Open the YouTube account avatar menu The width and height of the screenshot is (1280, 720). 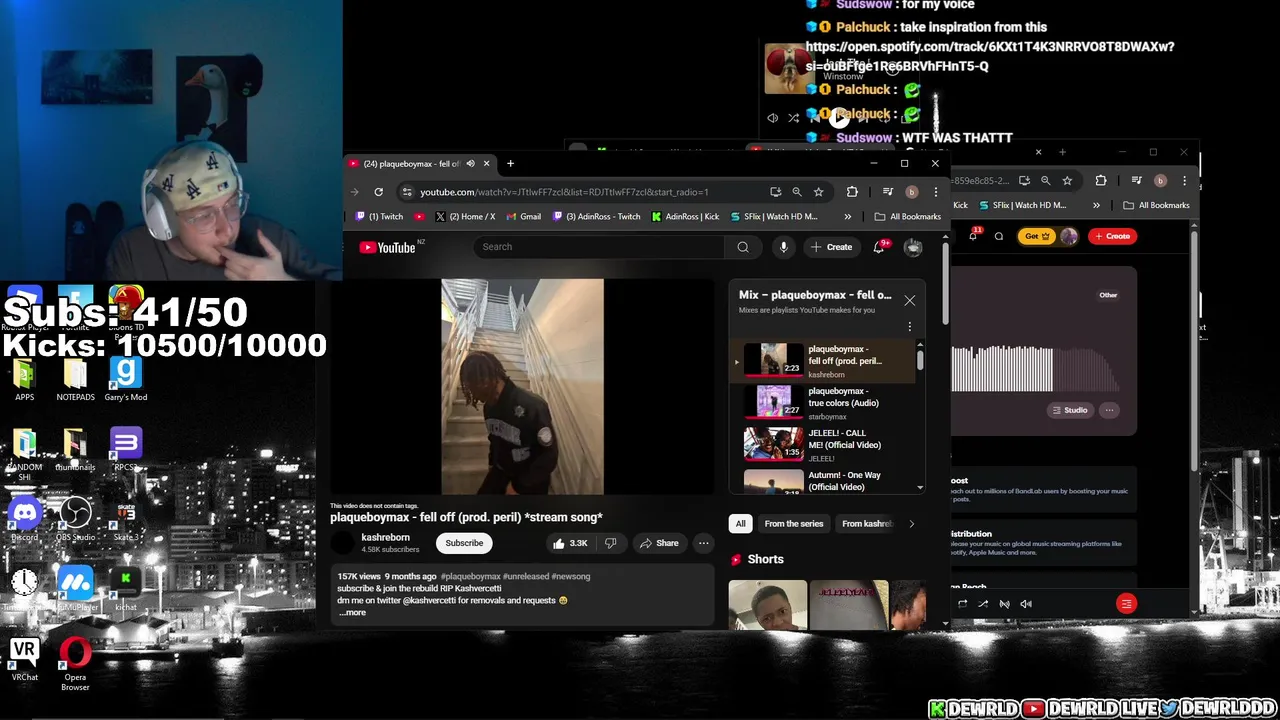[913, 247]
